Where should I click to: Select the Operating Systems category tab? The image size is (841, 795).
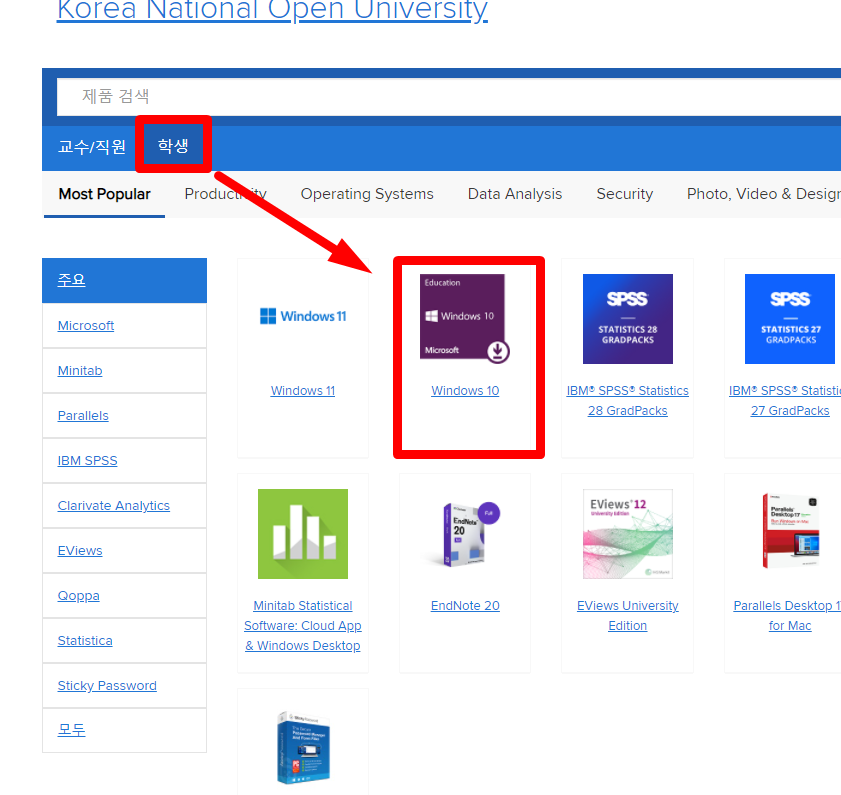[x=367, y=194]
